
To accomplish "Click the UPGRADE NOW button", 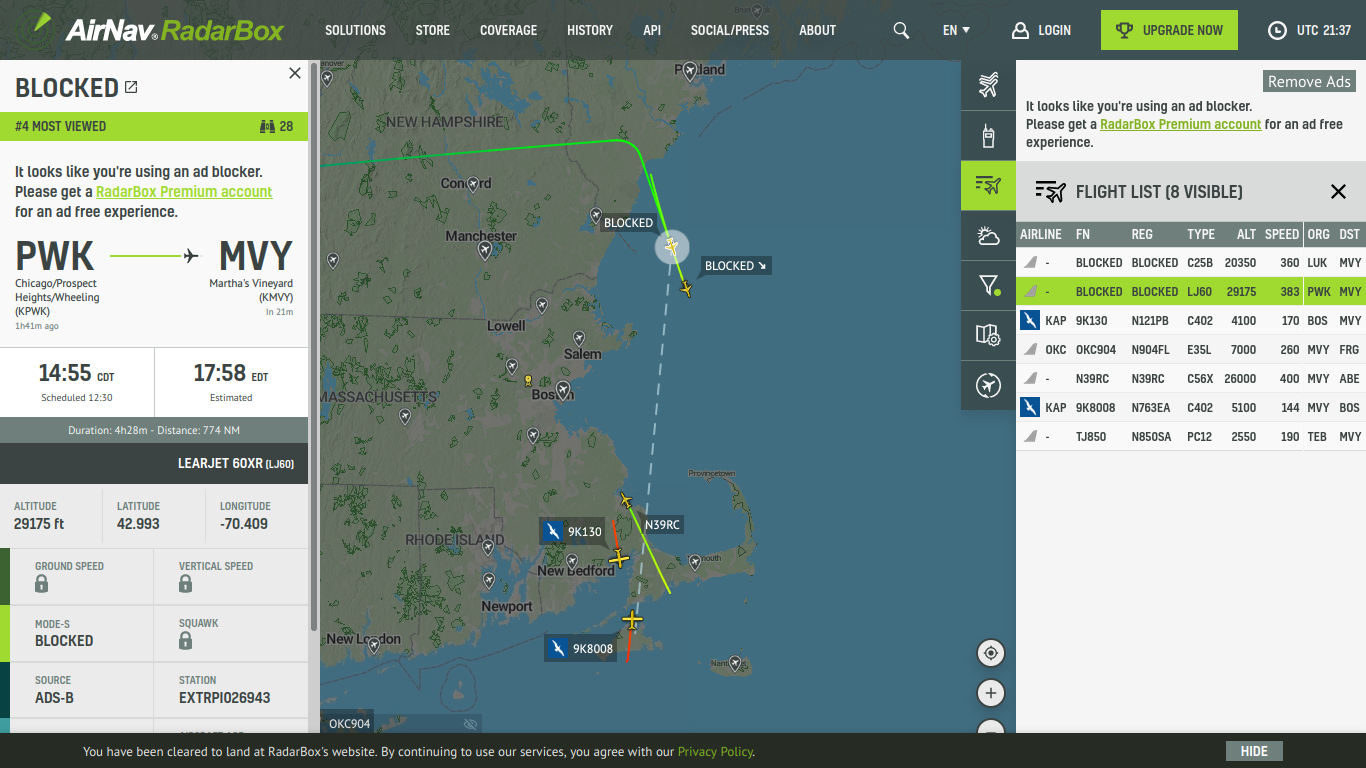I will [x=1169, y=30].
